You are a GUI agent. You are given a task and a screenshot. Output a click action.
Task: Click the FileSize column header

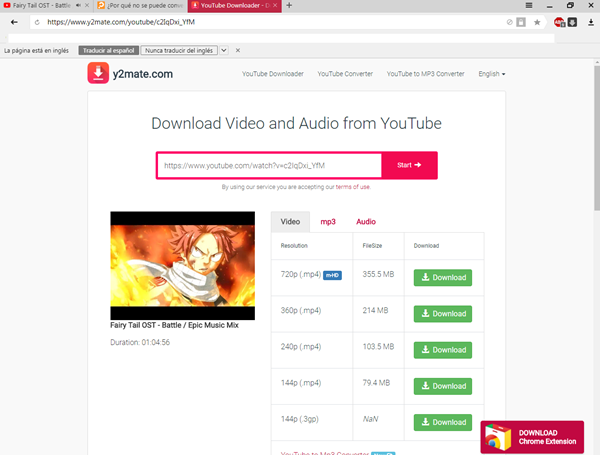pyautogui.click(x=372, y=246)
